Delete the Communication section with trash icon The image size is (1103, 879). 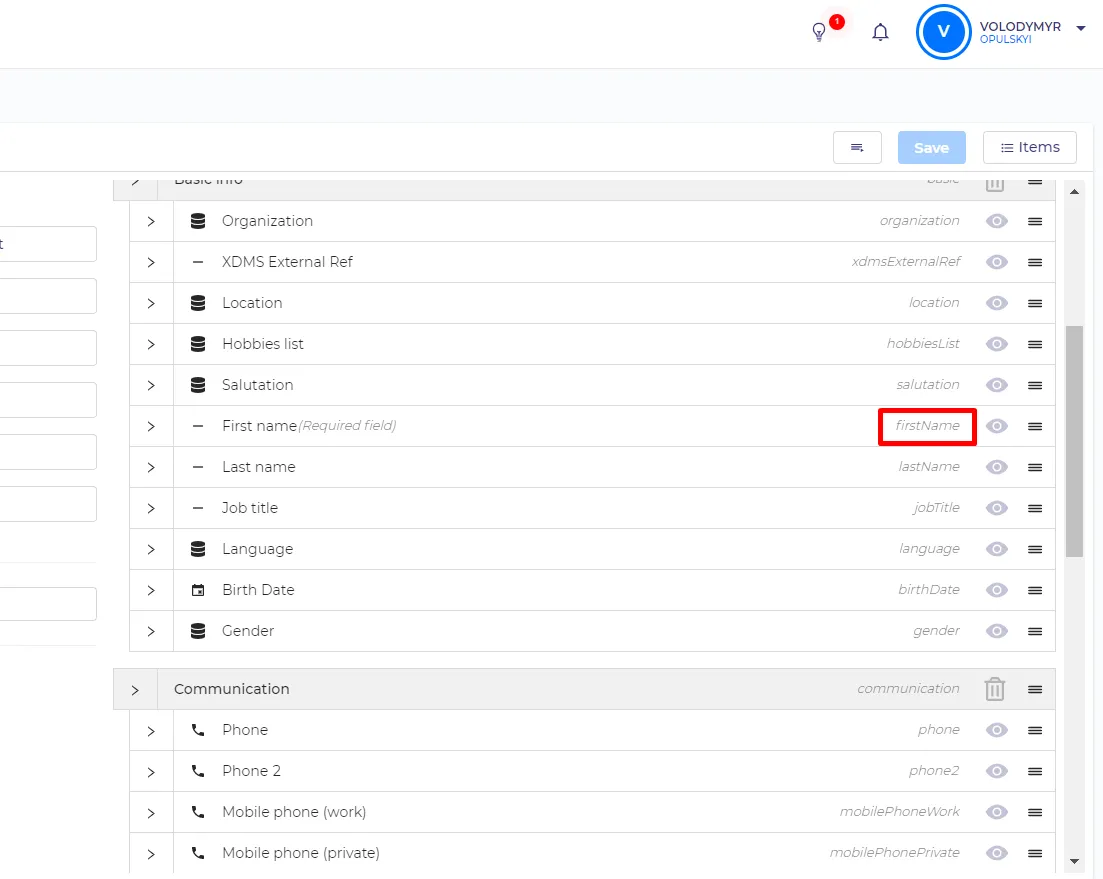tap(995, 689)
